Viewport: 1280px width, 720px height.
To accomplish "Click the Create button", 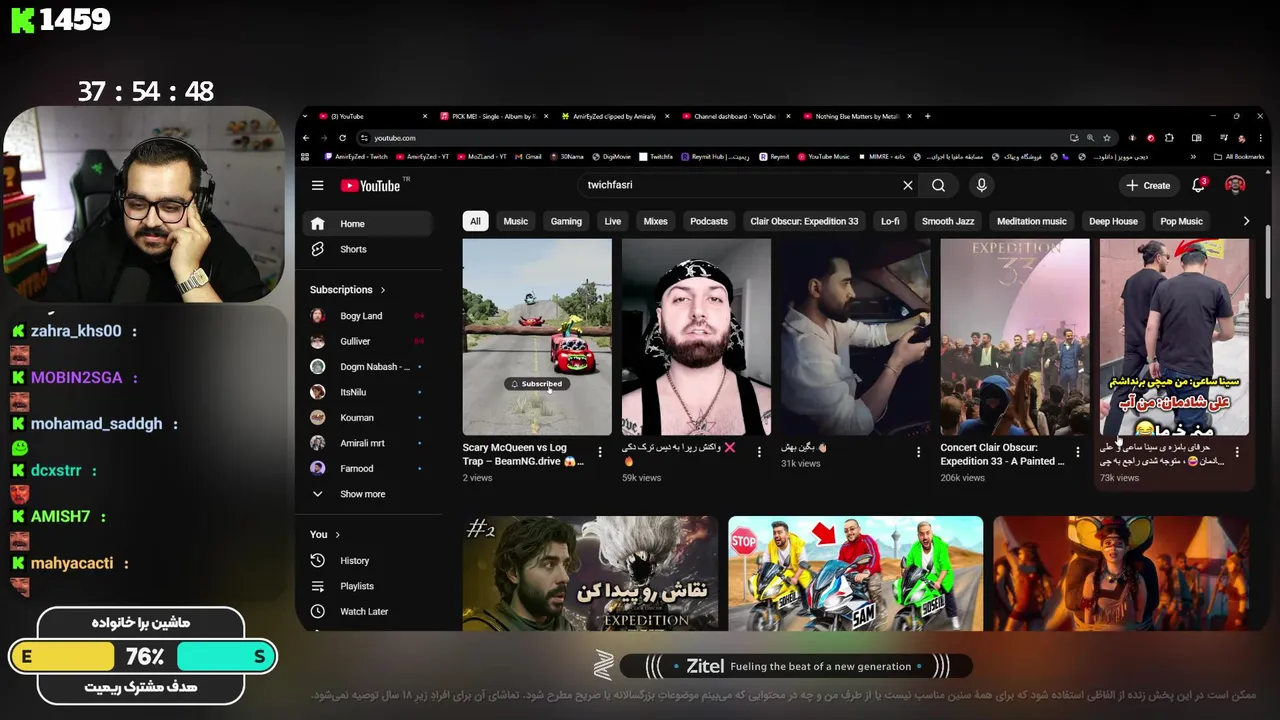I will pos(1148,185).
